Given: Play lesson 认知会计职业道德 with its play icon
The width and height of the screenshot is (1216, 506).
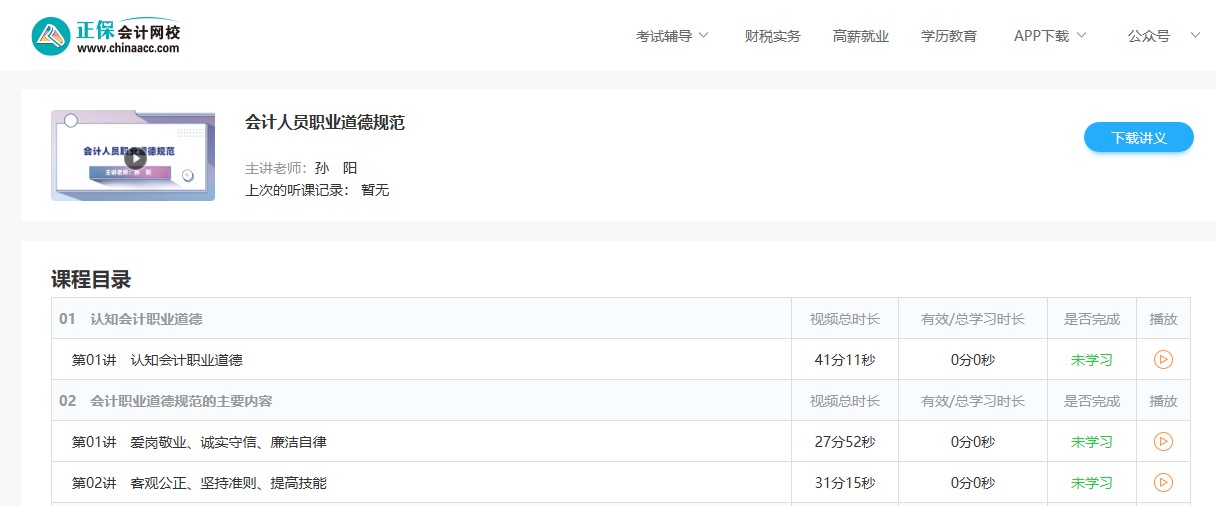Looking at the screenshot, I should tap(1163, 360).
